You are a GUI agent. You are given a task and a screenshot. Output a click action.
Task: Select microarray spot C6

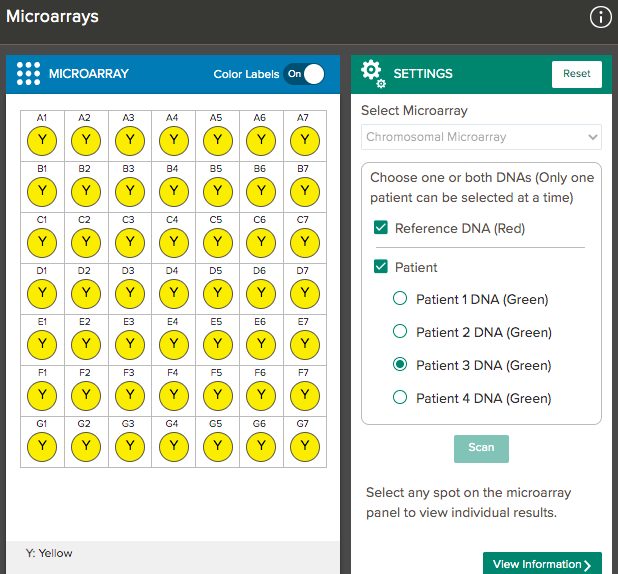click(x=261, y=243)
